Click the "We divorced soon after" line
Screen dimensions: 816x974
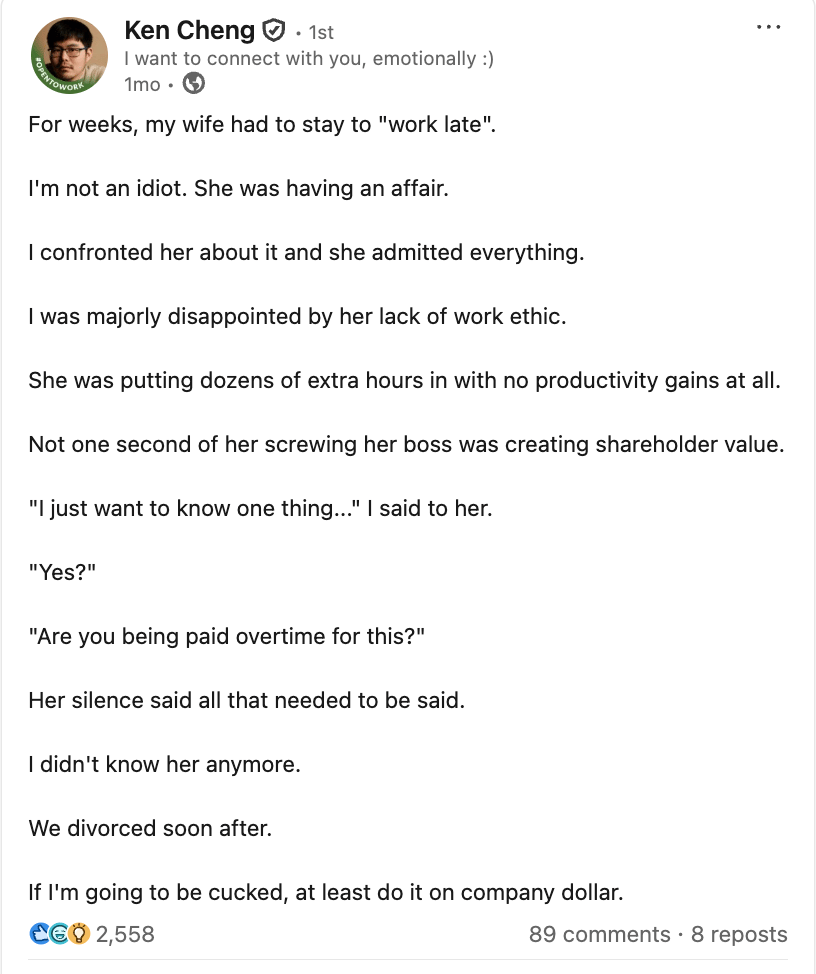coord(150,828)
